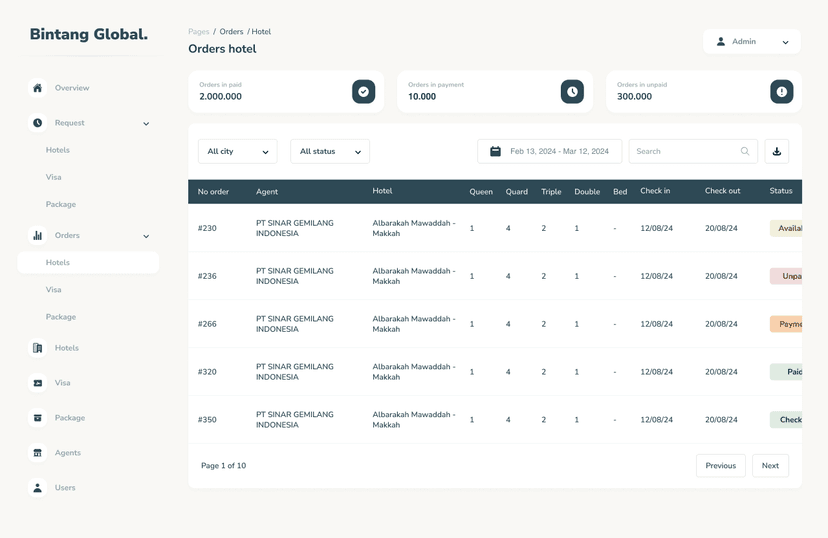This screenshot has height=538, width=828.
Task: Click the Agents store icon
Action: tap(37, 452)
